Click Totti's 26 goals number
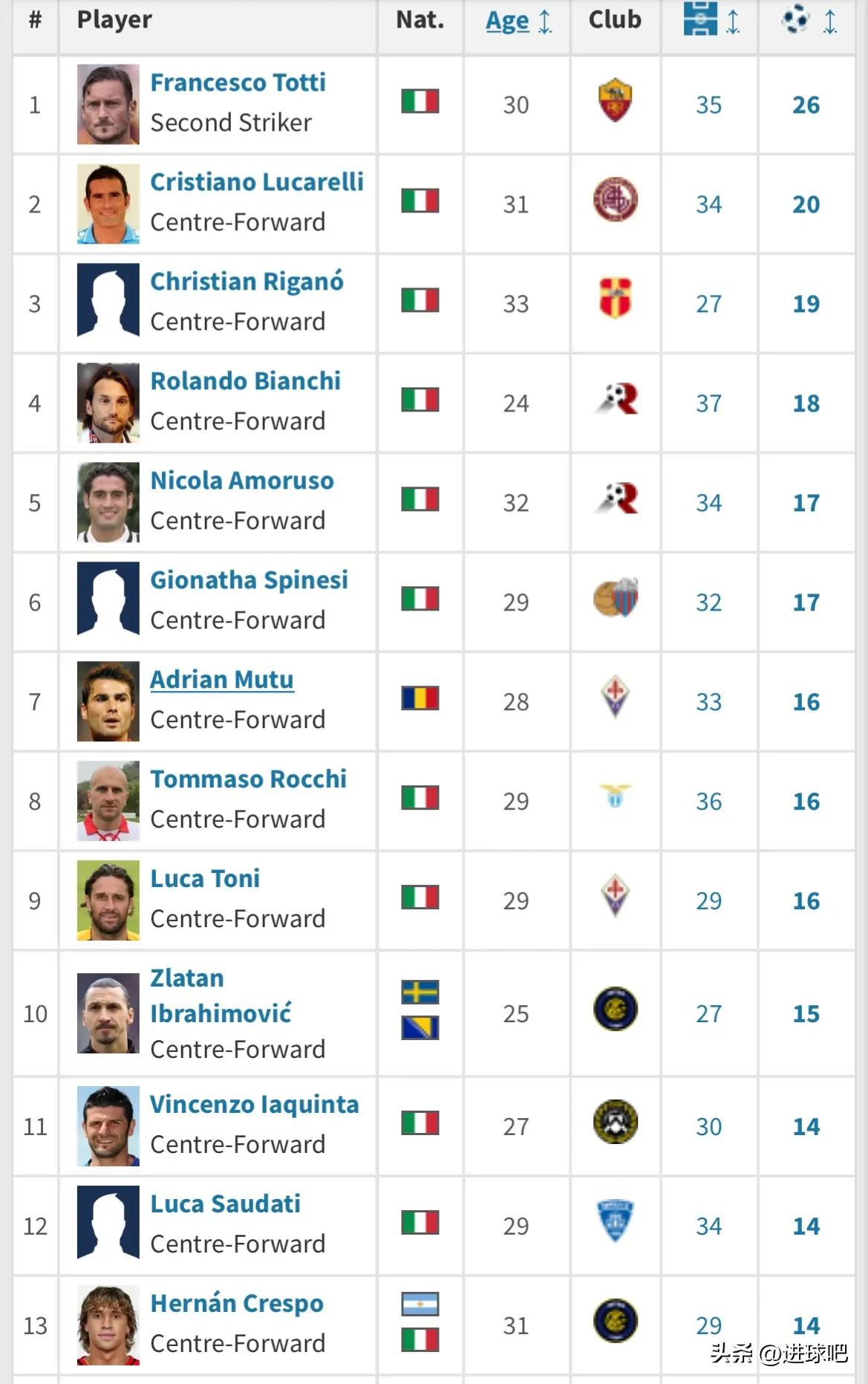 (x=806, y=105)
